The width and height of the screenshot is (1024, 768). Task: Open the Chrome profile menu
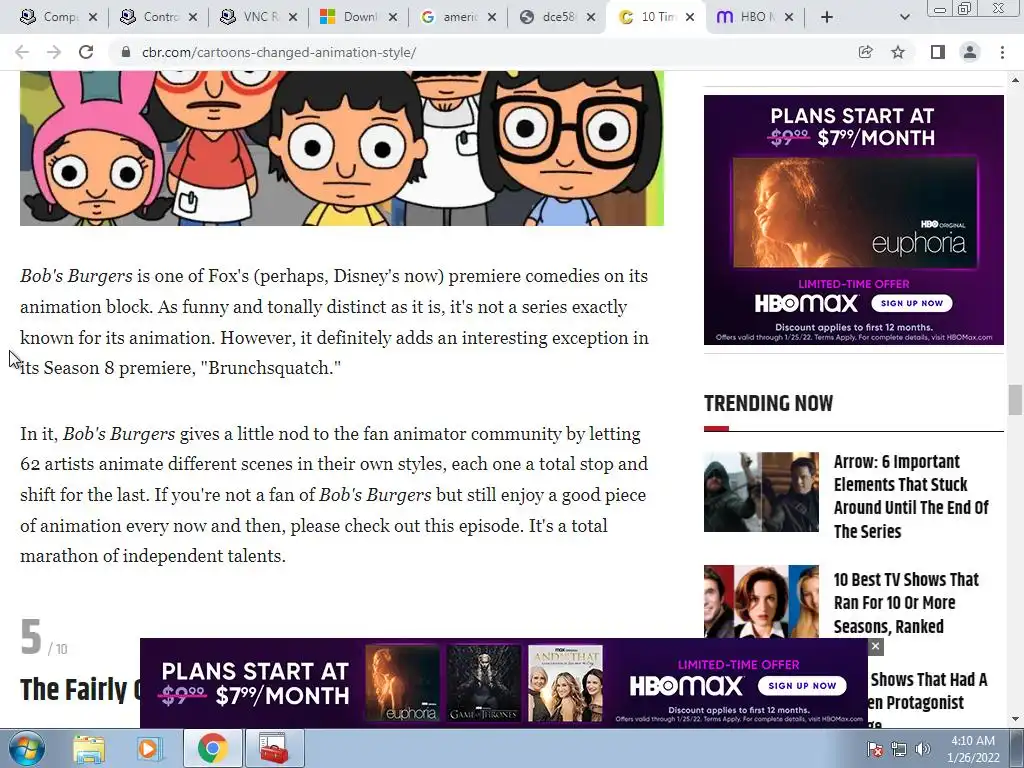coord(970,52)
